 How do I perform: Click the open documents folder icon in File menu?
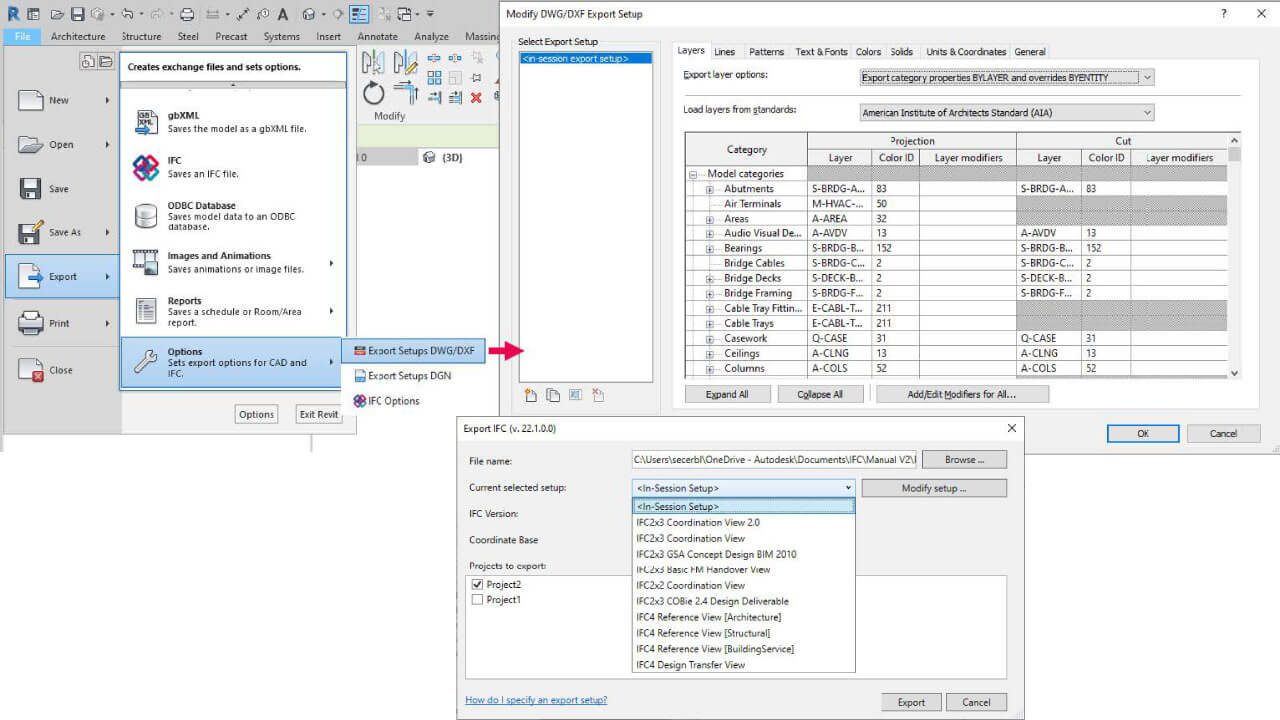[x=105, y=61]
